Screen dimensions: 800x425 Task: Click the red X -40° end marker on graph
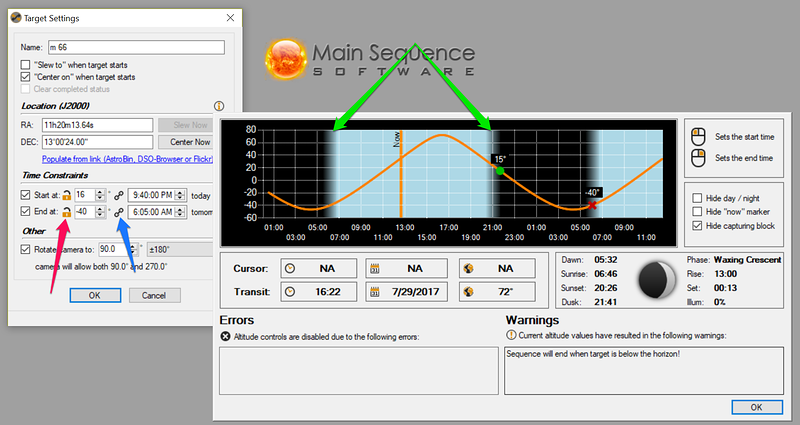[592, 205]
